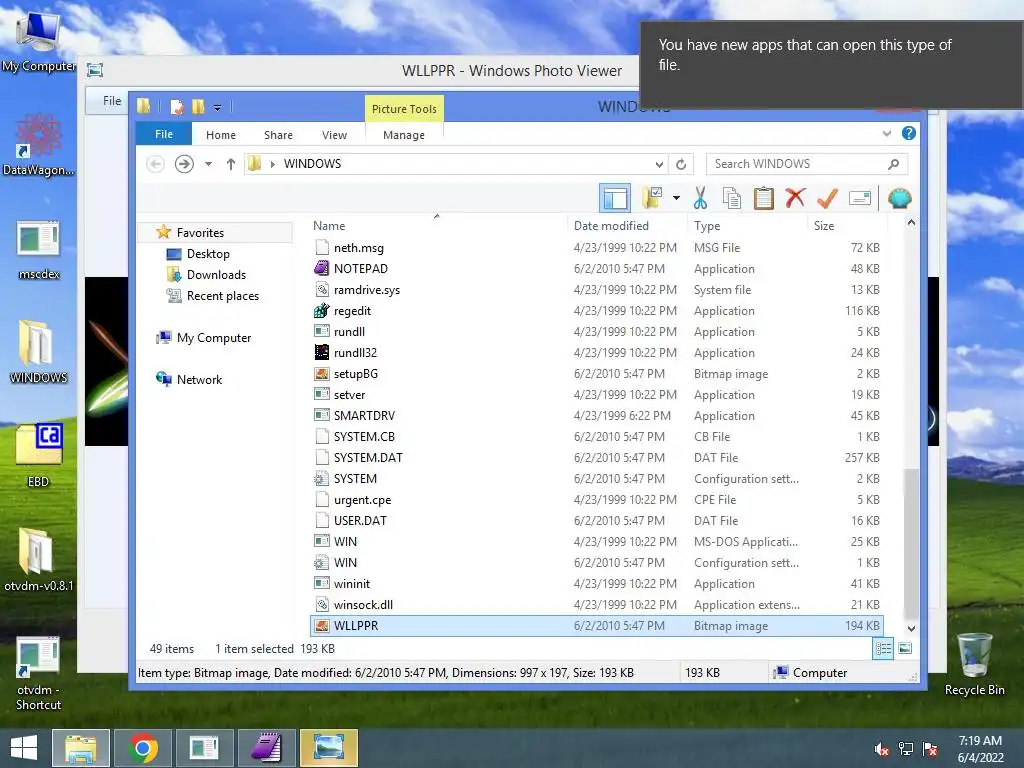Select the neth.msg file
1024x768 pixels.
tap(597, 248)
